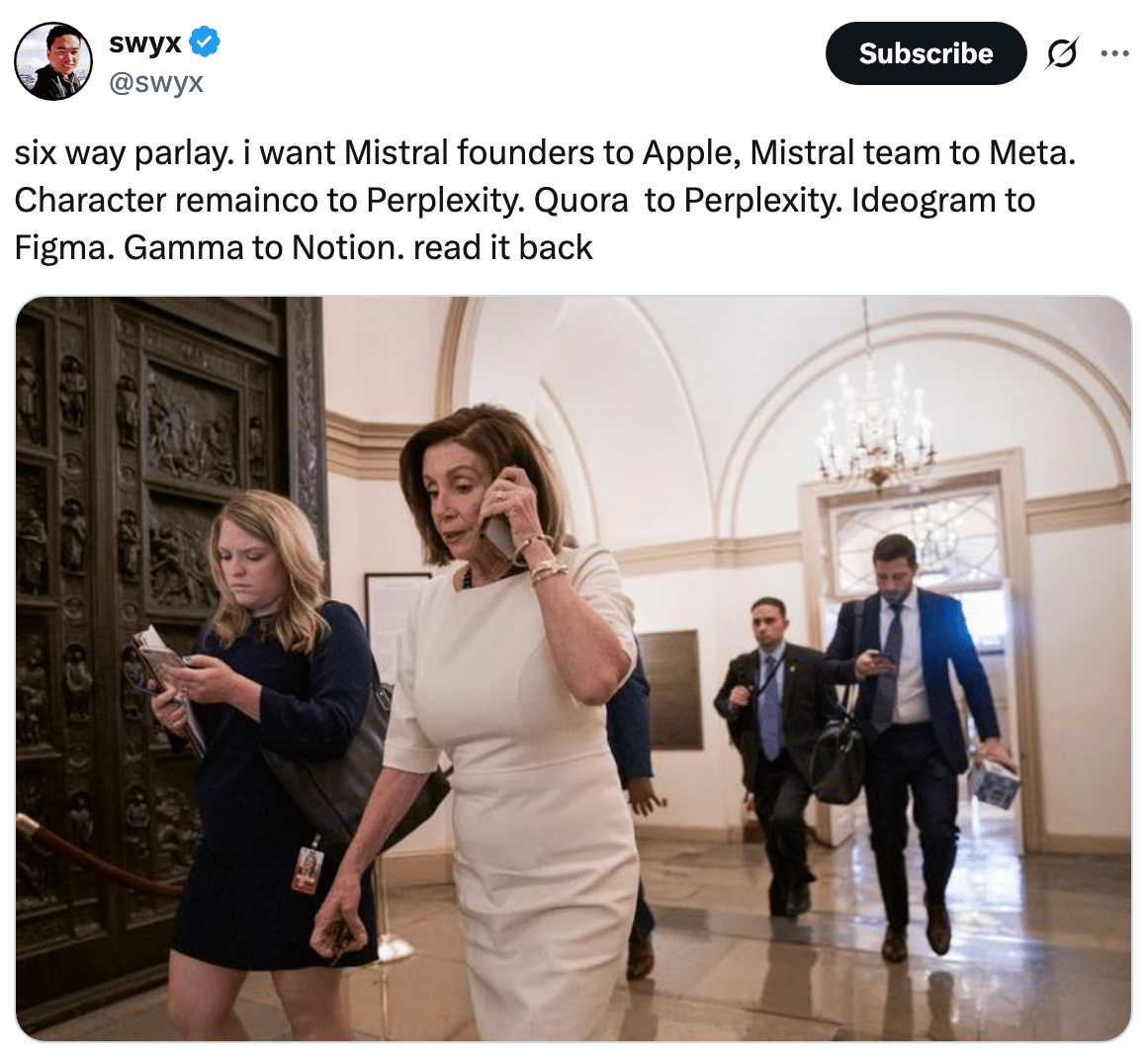Click the ID badge on the navy dress
Screen dimensions: 1147x1064
308,869
